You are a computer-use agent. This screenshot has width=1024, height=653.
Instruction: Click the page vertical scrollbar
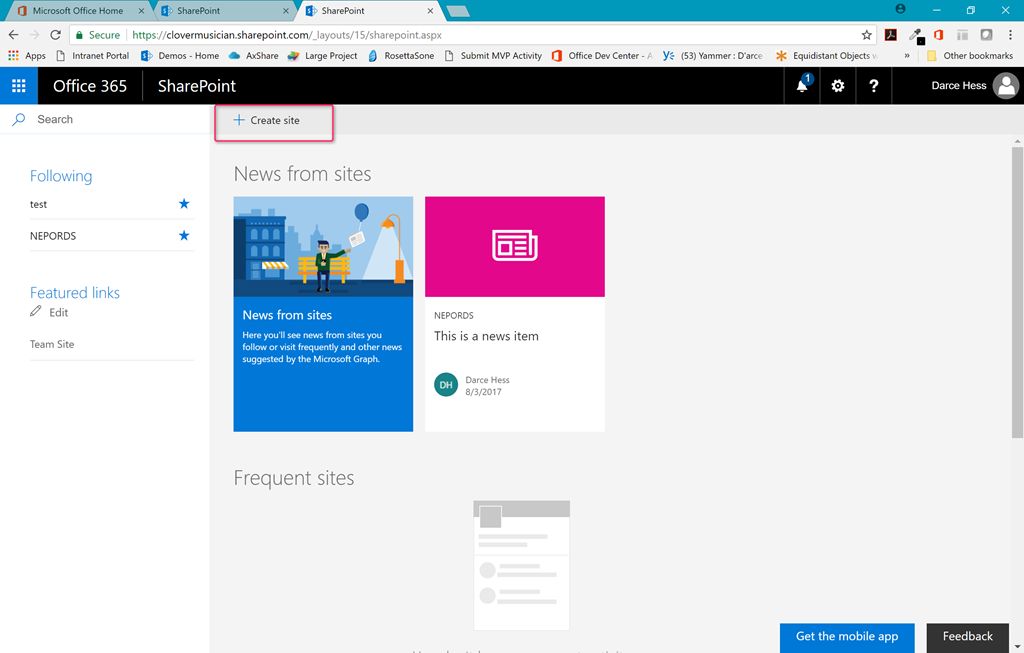point(1017,292)
